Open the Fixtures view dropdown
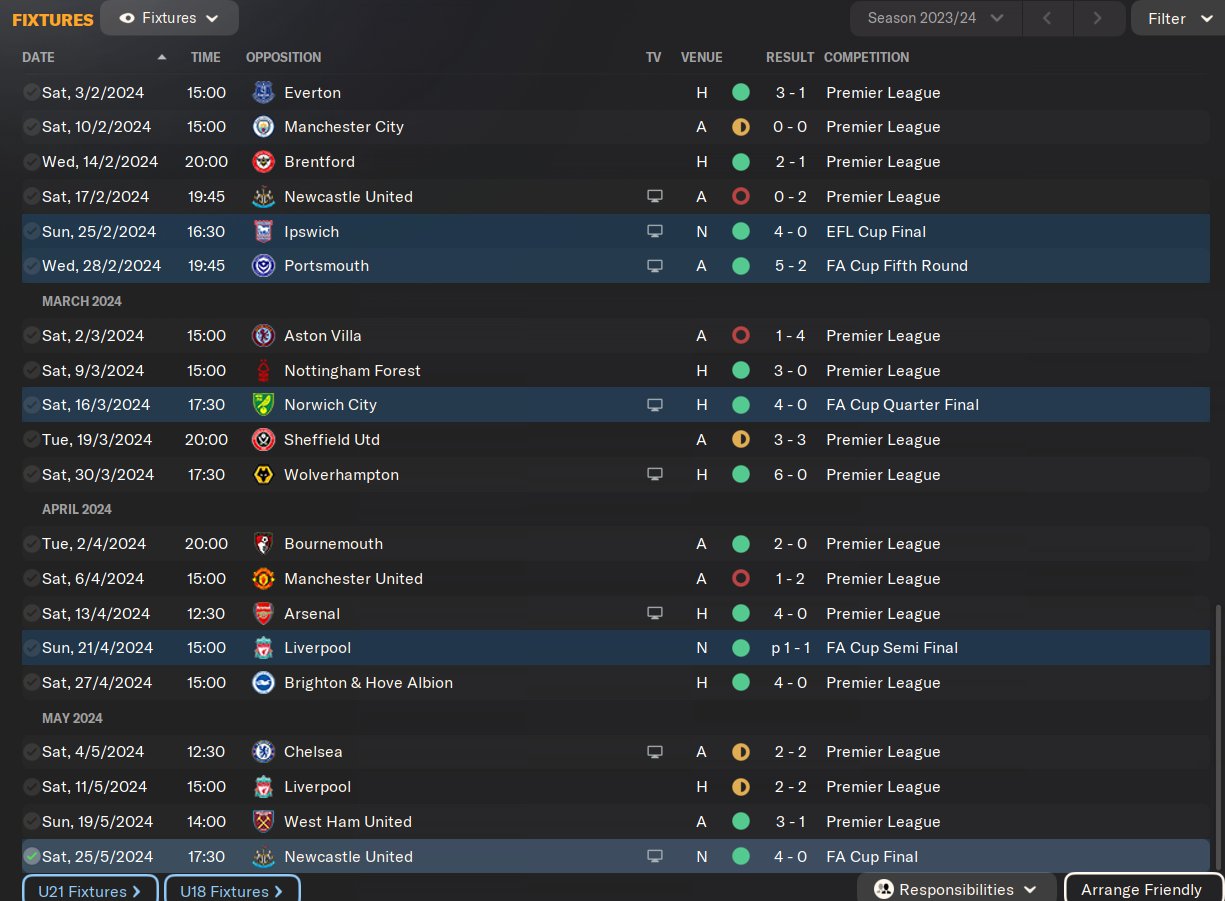 click(169, 18)
